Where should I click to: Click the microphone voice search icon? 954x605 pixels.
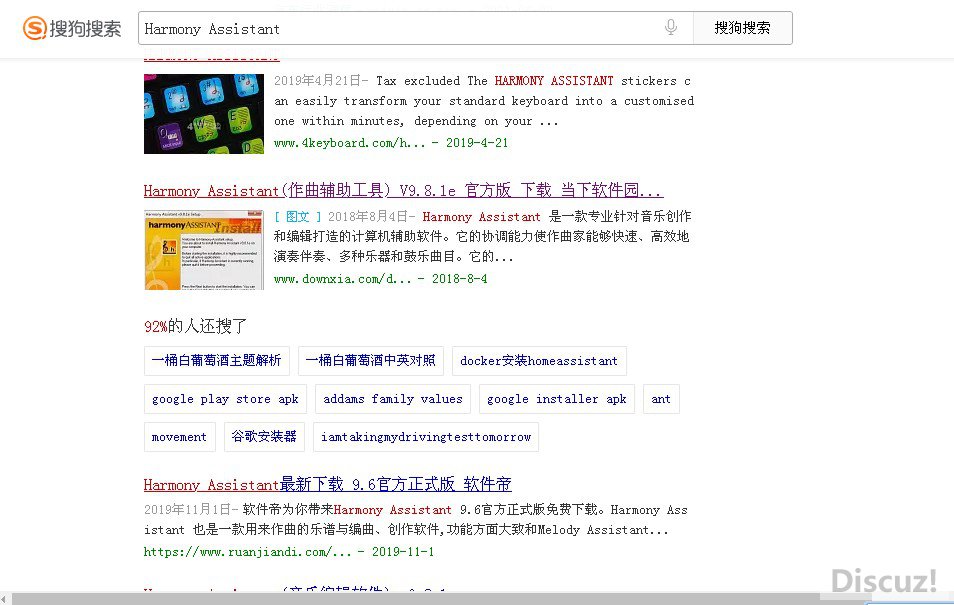pos(670,27)
